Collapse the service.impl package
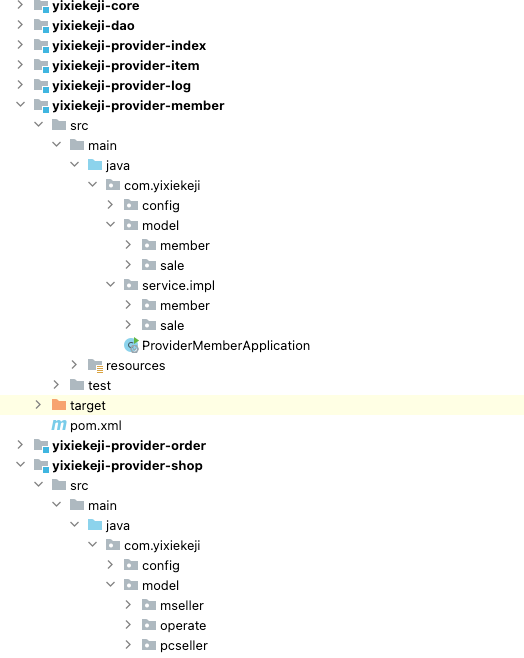This screenshot has height=658, width=524. [x=110, y=285]
